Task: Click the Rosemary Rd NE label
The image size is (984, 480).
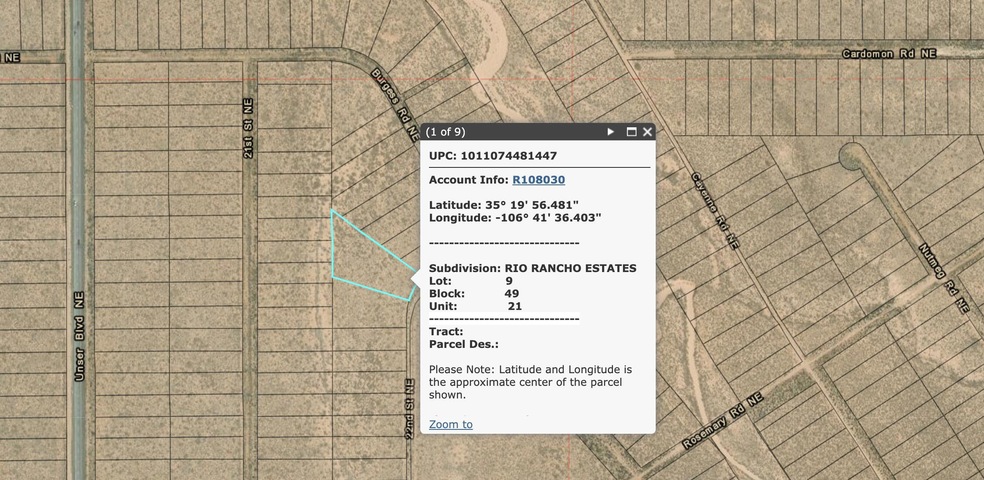Action: (x=722, y=420)
